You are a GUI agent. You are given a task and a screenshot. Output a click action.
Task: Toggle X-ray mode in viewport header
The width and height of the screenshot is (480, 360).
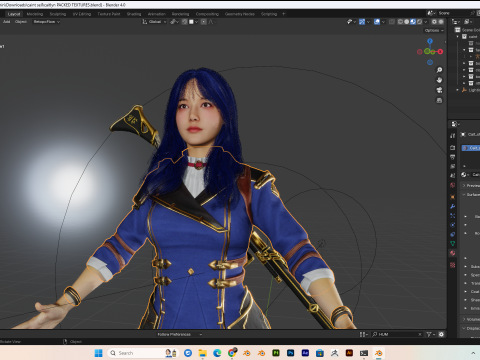pyautogui.click(x=392, y=22)
